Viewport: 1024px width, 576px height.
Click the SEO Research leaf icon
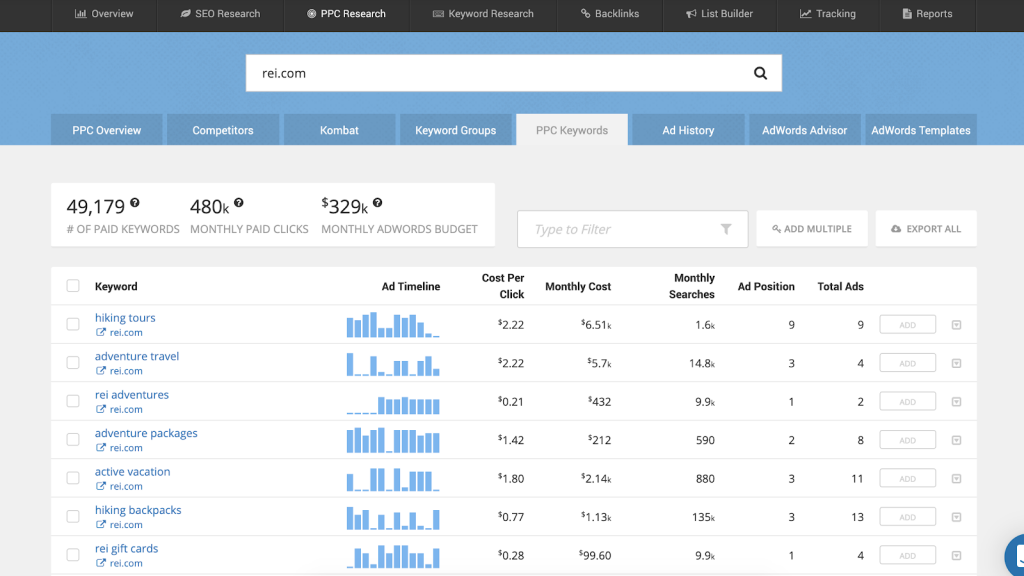click(185, 14)
